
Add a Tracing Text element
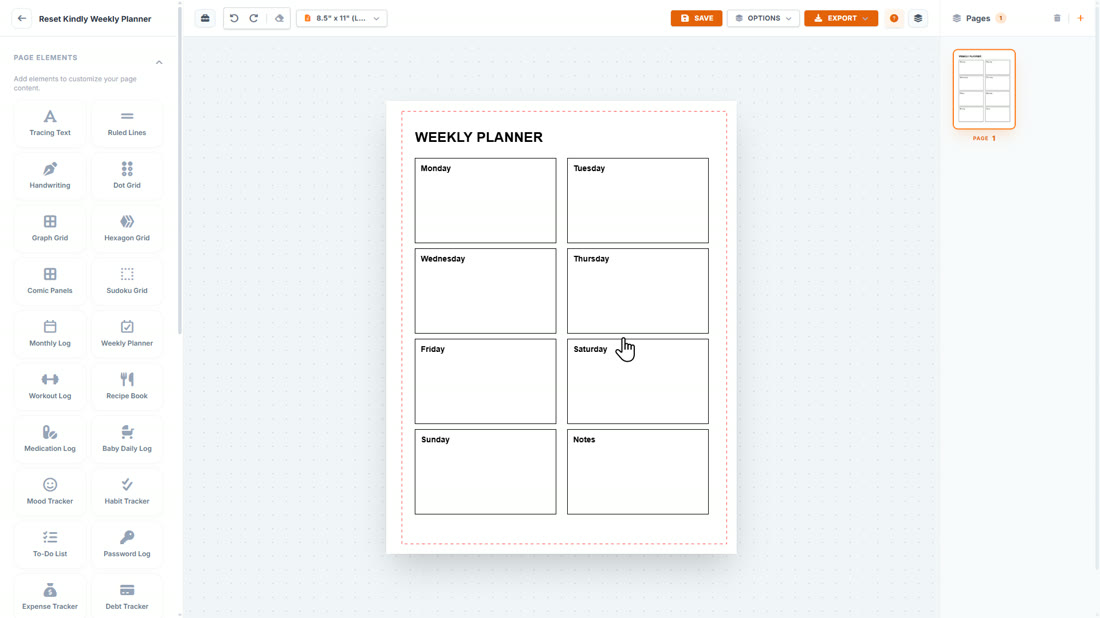pyautogui.click(x=50, y=123)
